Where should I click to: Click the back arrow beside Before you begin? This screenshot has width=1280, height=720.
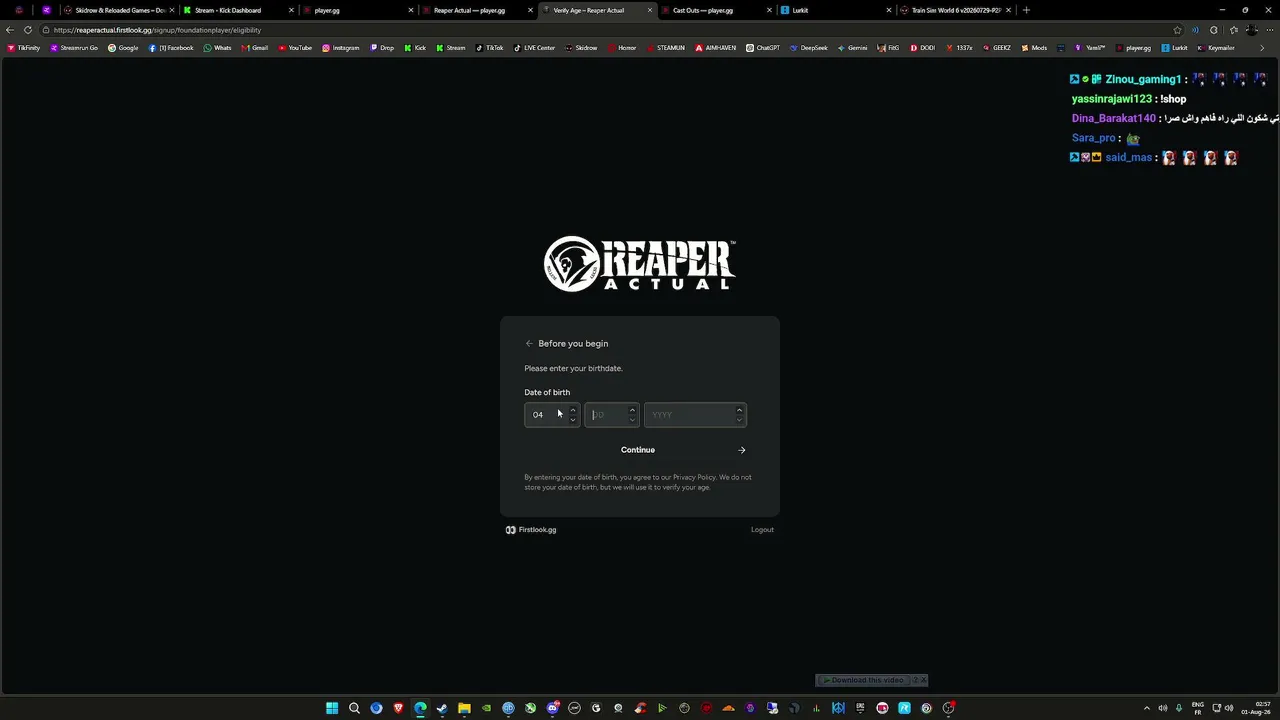click(x=529, y=344)
